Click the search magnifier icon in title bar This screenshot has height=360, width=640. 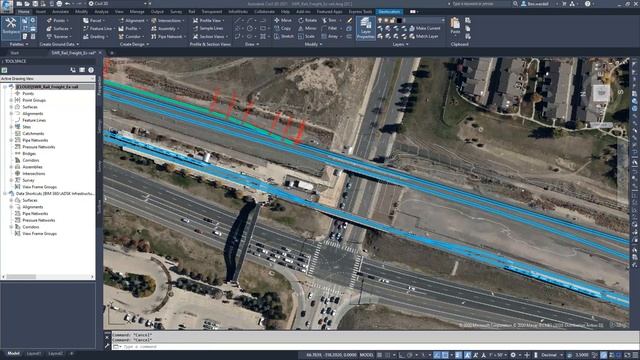tap(515, 4)
